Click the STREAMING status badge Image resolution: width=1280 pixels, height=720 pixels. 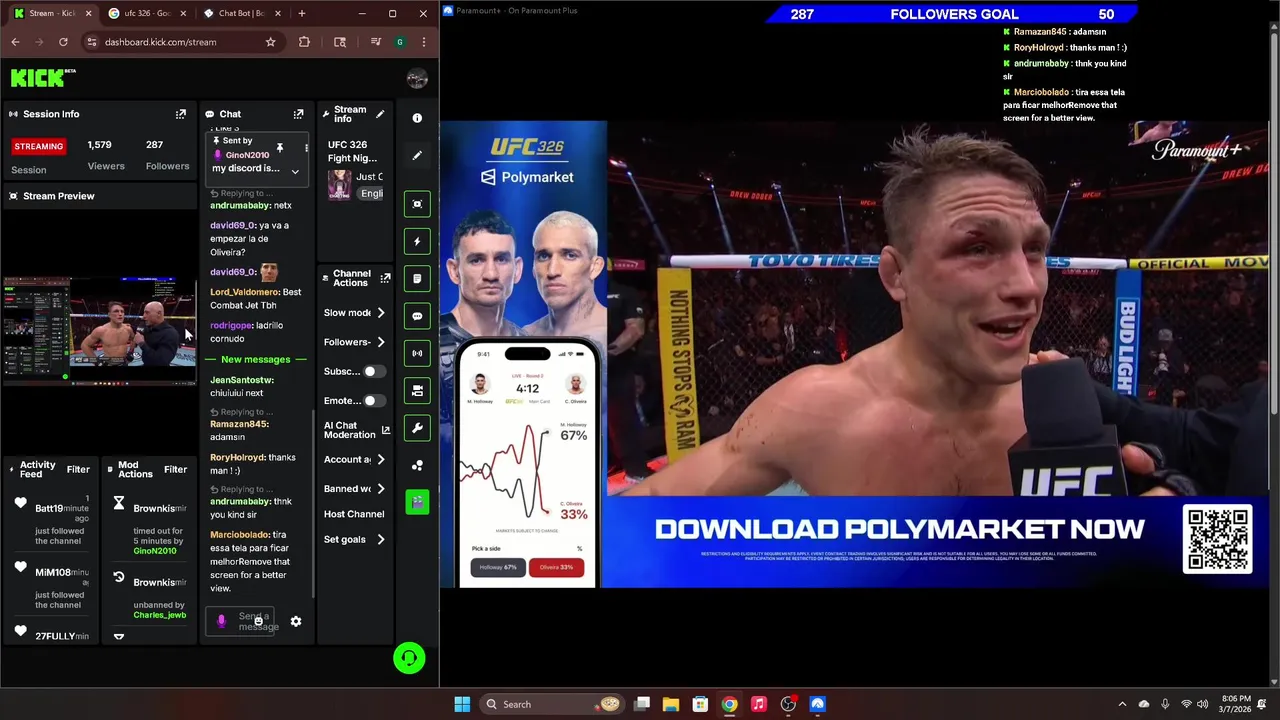click(38, 146)
